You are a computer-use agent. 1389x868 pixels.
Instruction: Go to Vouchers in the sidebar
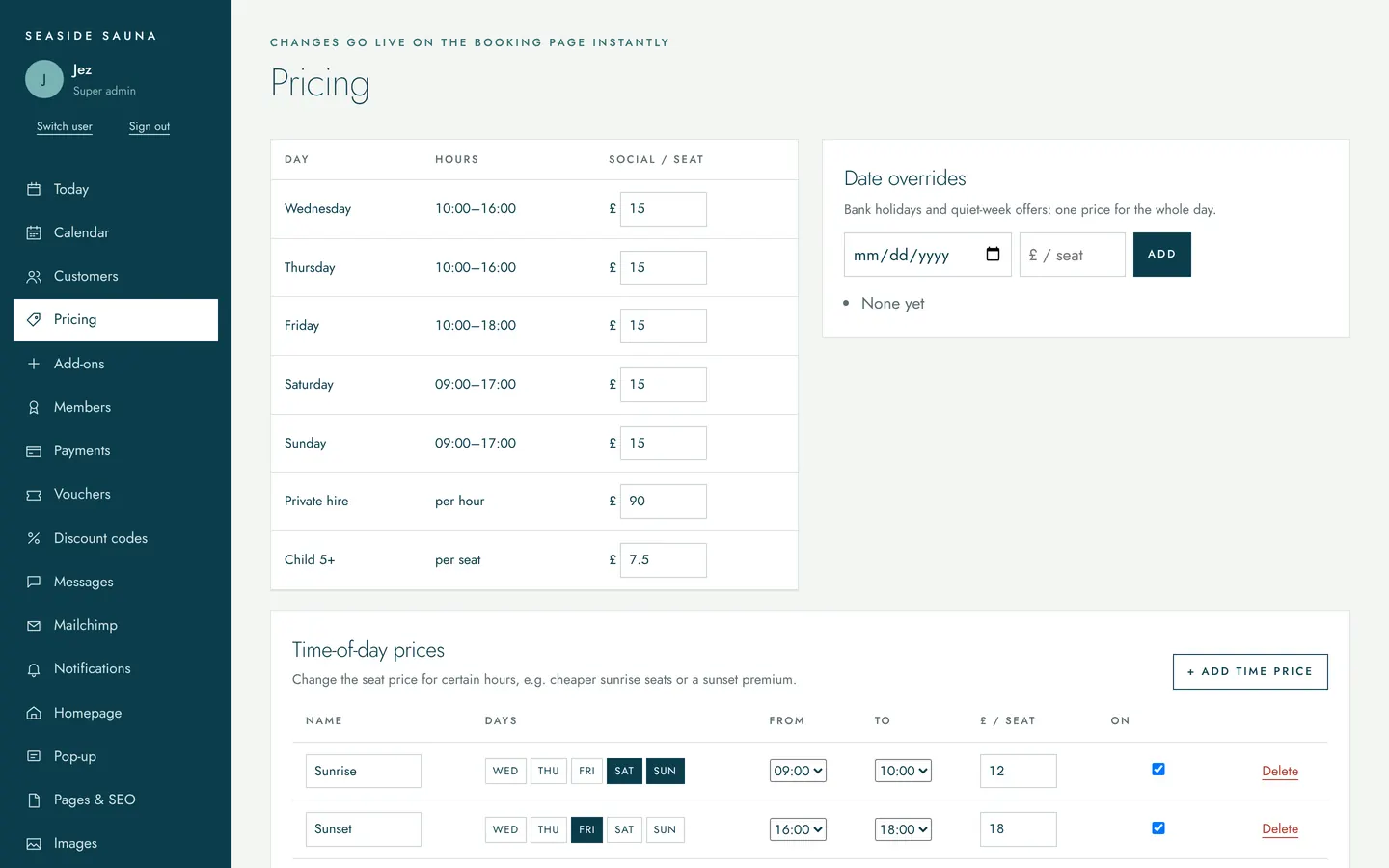(116, 495)
